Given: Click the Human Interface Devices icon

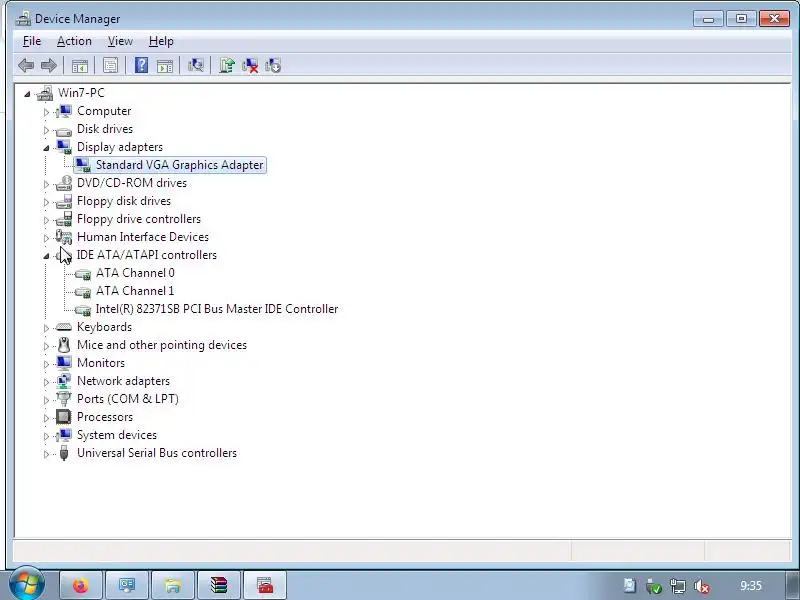Looking at the screenshot, I should 64,237.
